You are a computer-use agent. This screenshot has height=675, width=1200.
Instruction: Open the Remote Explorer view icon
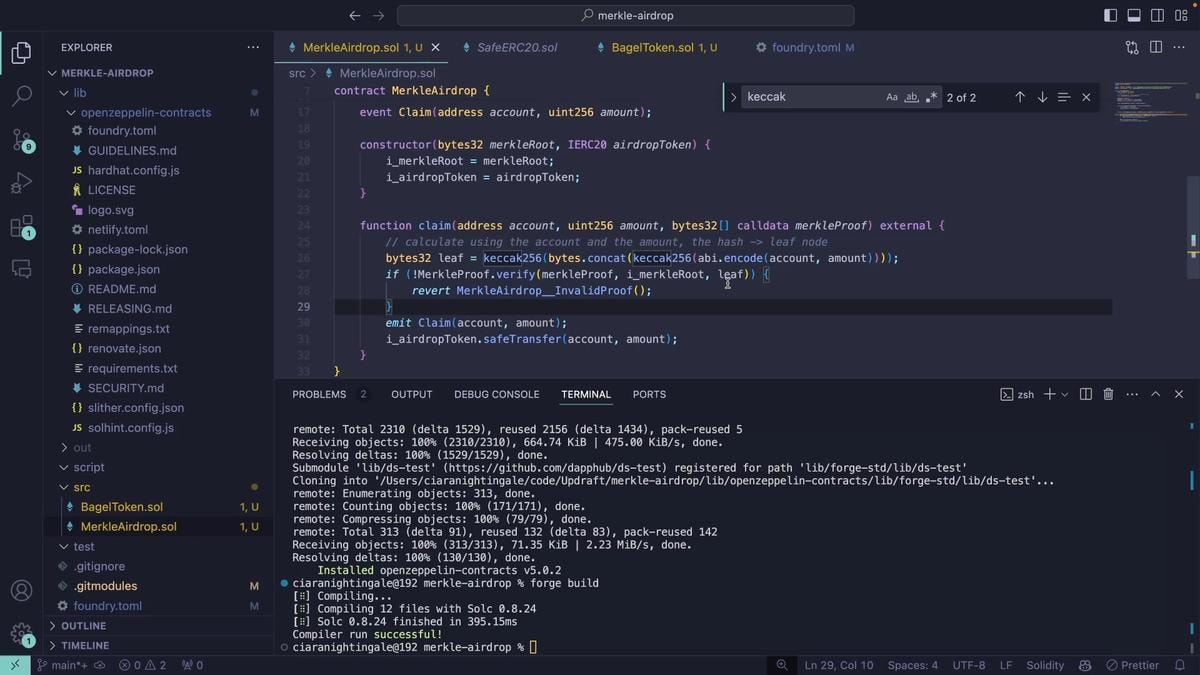pyautogui.click(x=21, y=268)
